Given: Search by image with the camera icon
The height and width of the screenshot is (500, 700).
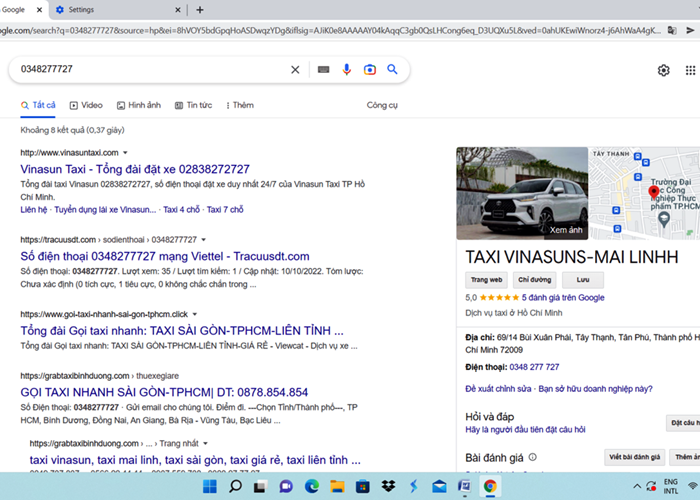Looking at the screenshot, I should tap(370, 70).
